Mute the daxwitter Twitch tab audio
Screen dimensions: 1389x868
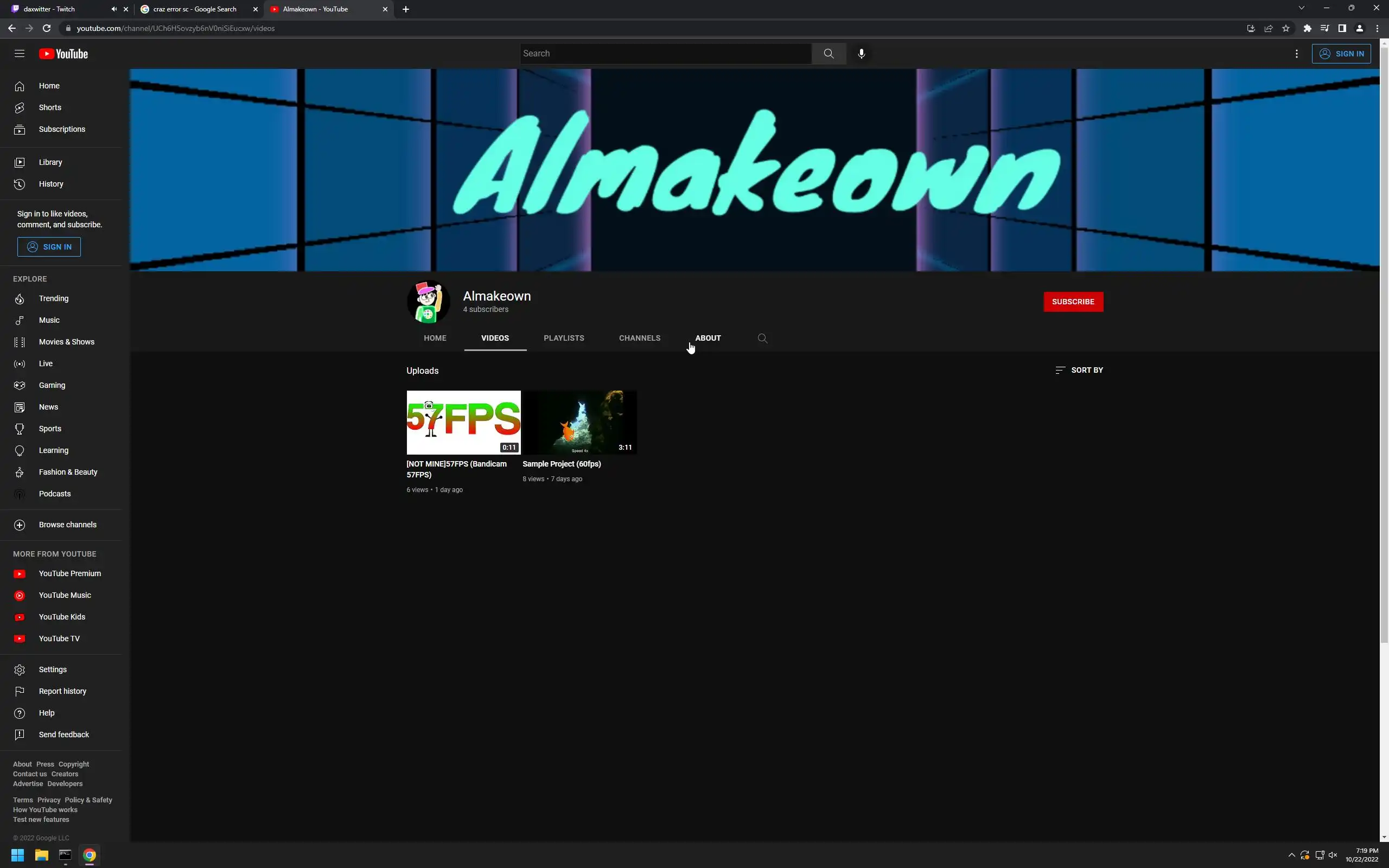(113, 9)
